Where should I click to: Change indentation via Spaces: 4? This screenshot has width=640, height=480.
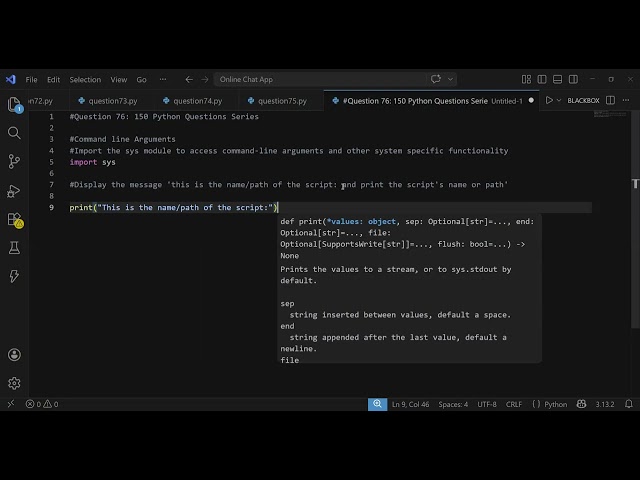[x=453, y=404]
